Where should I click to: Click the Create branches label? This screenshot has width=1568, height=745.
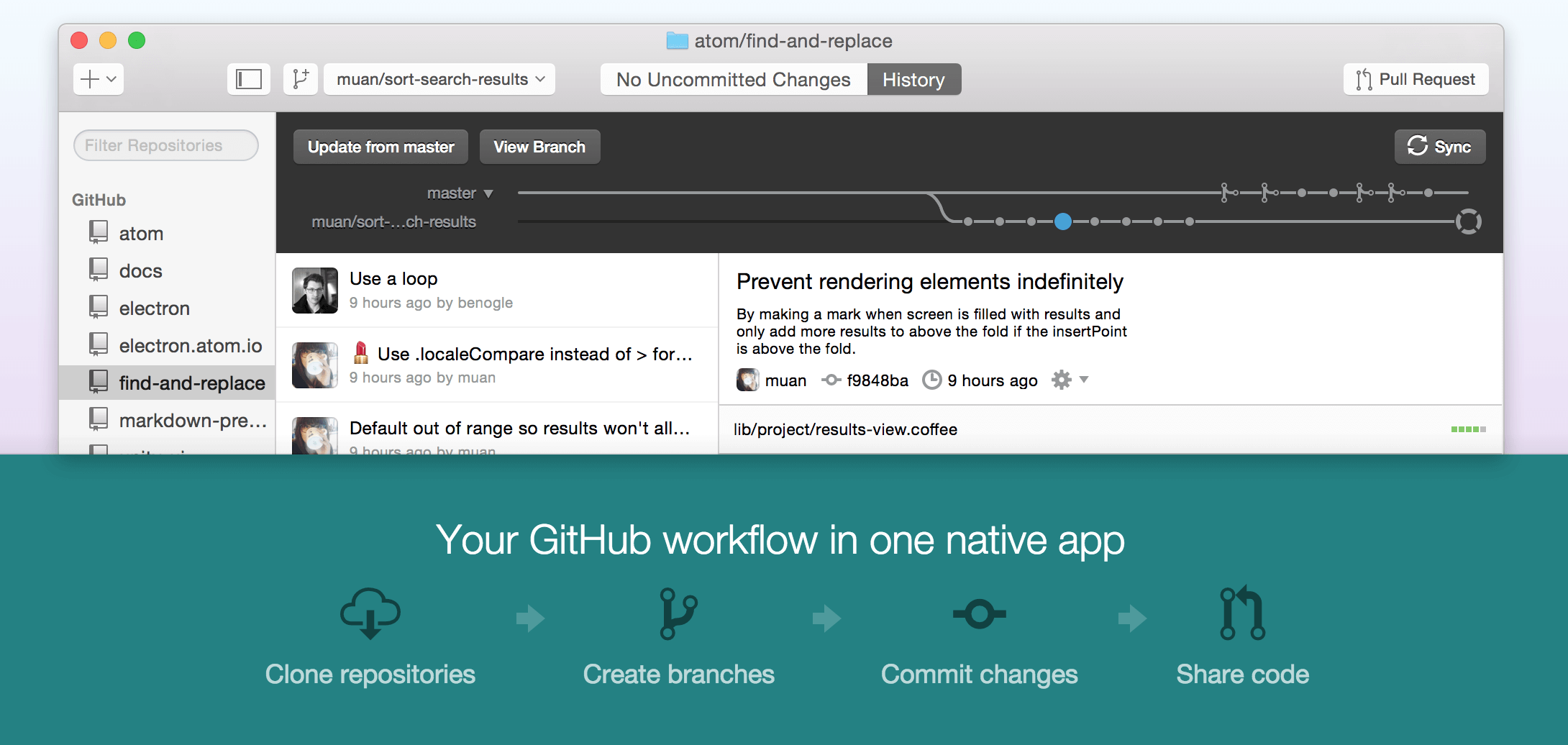678,675
